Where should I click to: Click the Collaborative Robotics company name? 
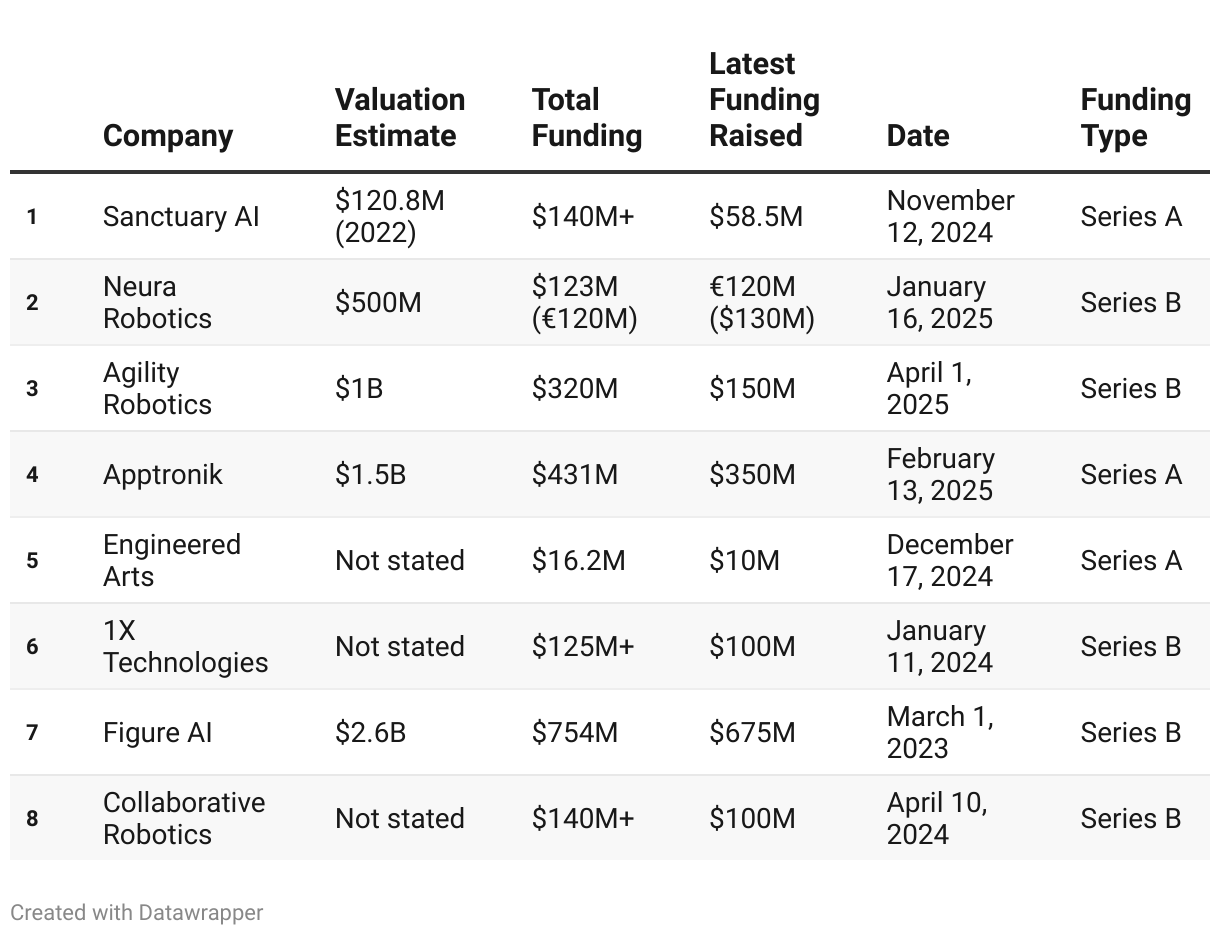point(184,818)
